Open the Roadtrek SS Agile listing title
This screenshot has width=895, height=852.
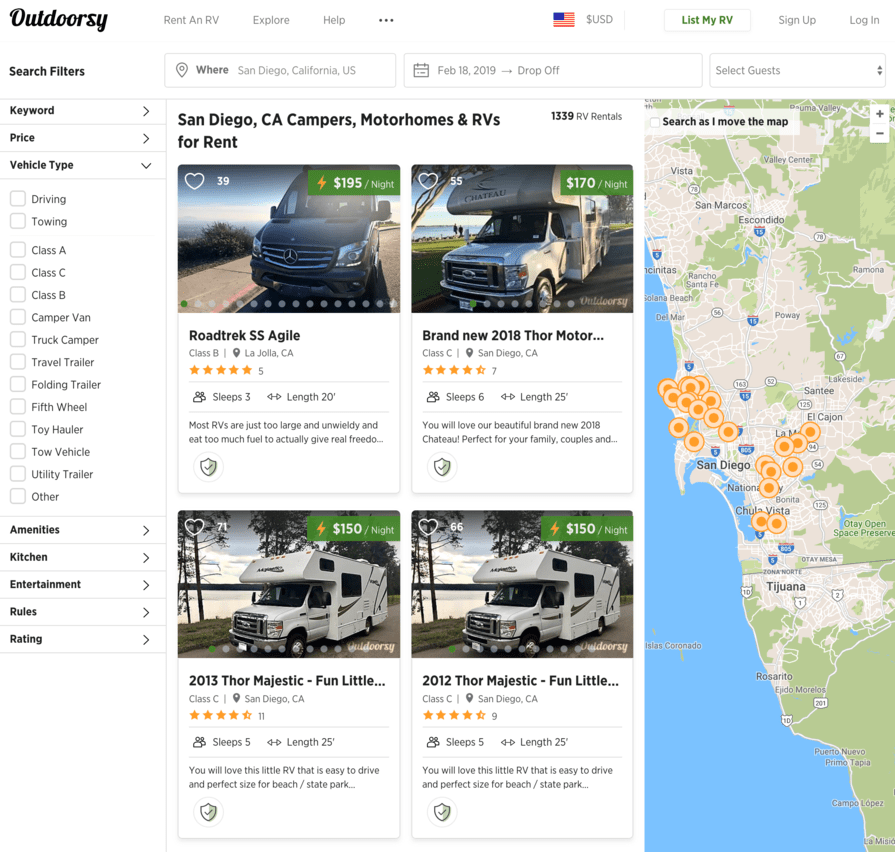[x=244, y=336]
